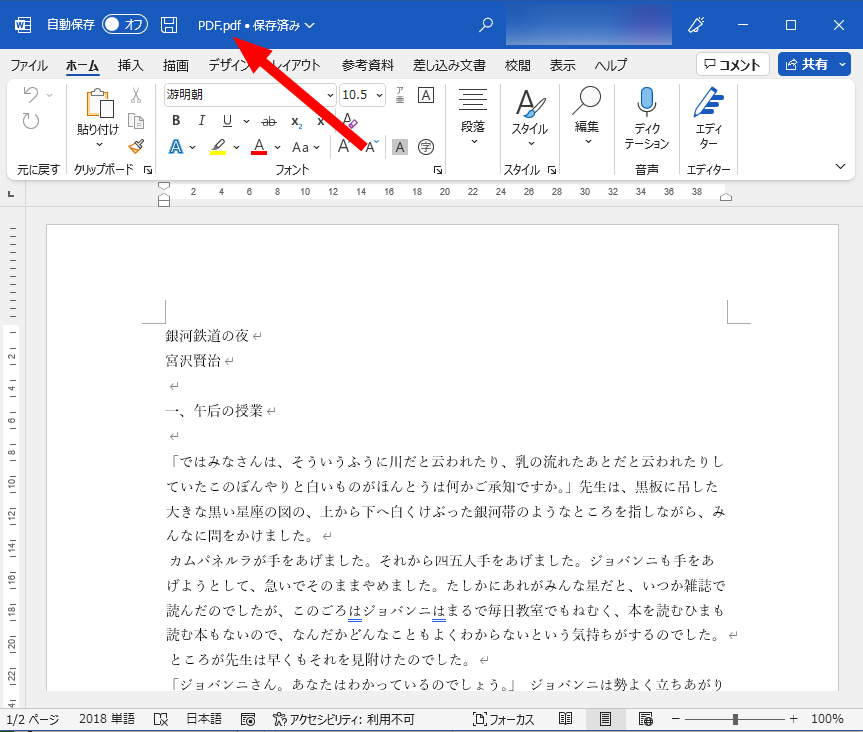This screenshot has width=863, height=732.
Task: Click the Undo icon
Action: pos(31,95)
